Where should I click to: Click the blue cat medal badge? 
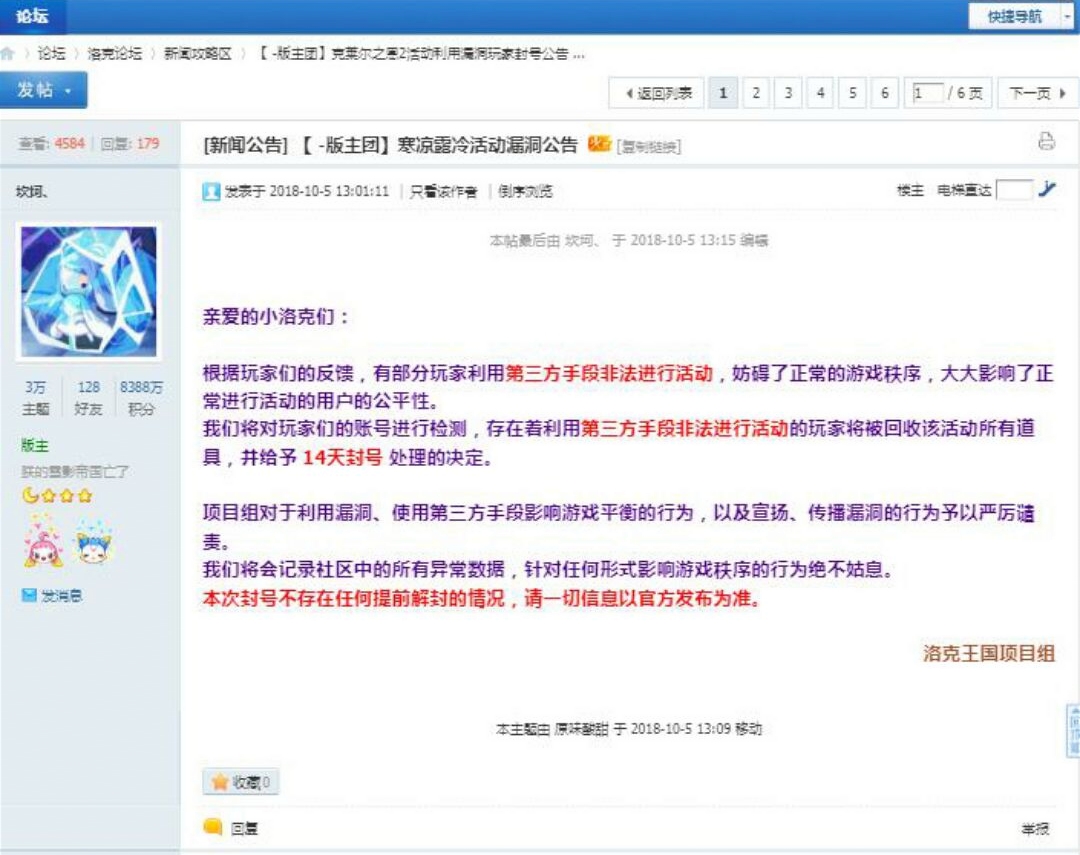pos(94,543)
